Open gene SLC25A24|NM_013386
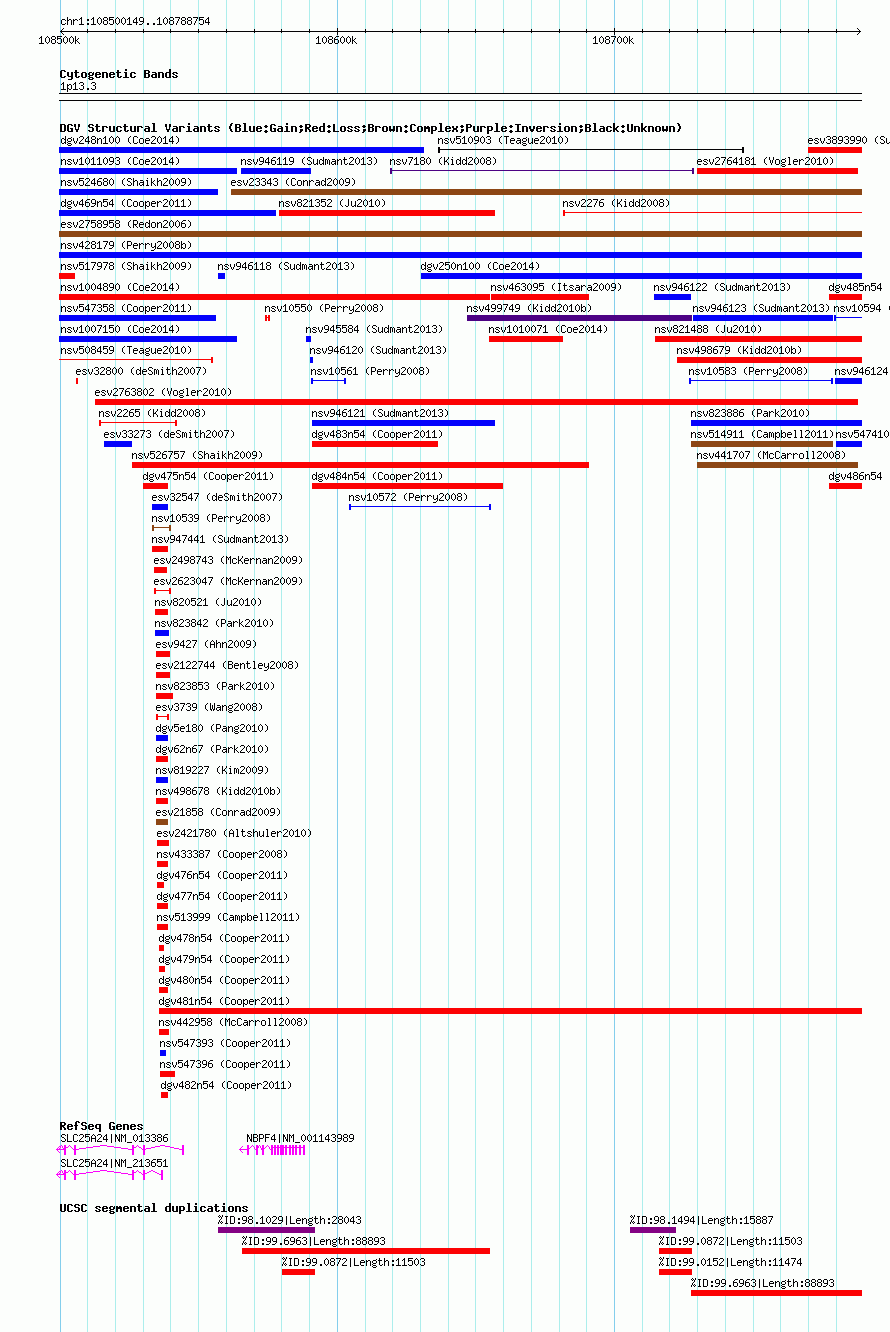 point(114,1138)
